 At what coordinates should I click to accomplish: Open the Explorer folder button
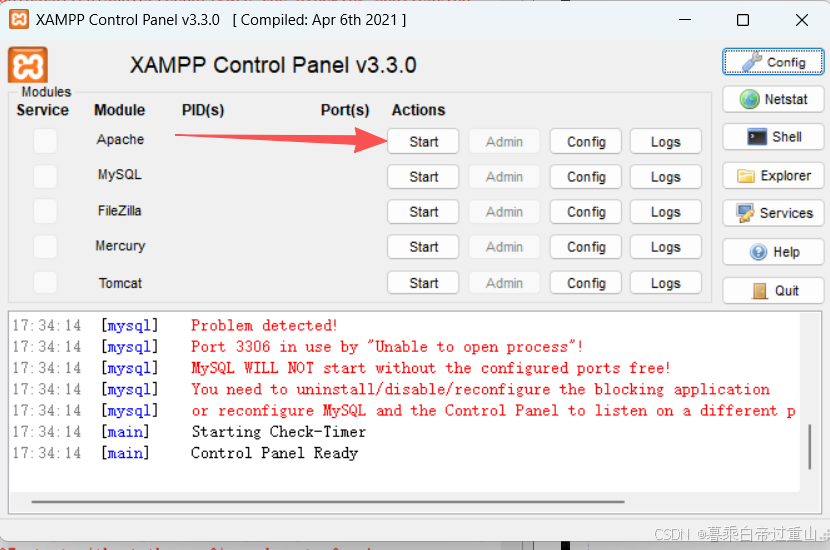773,176
